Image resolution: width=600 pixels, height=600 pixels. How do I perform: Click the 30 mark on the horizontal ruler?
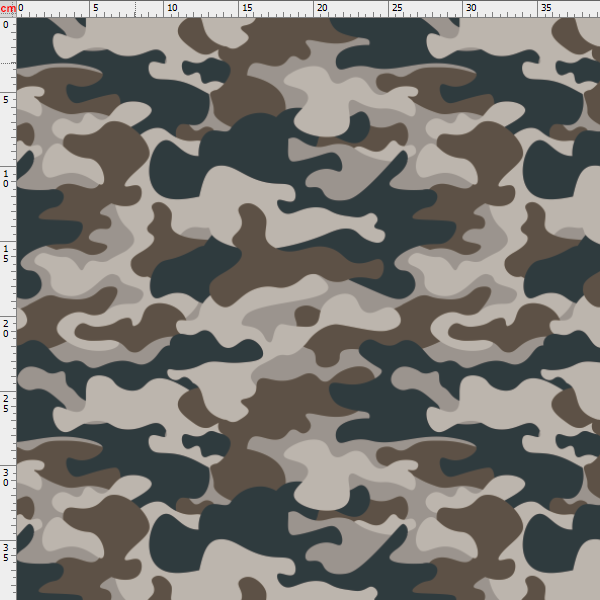click(x=471, y=8)
